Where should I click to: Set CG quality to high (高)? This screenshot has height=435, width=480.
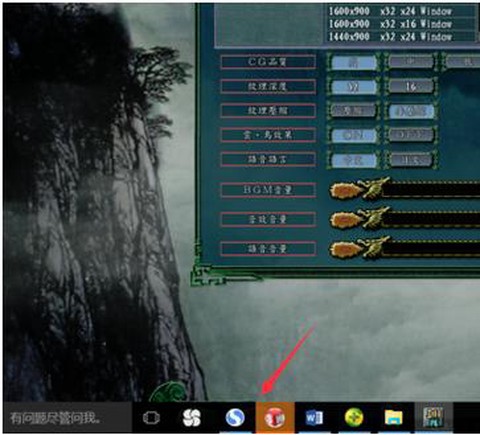tap(354, 62)
